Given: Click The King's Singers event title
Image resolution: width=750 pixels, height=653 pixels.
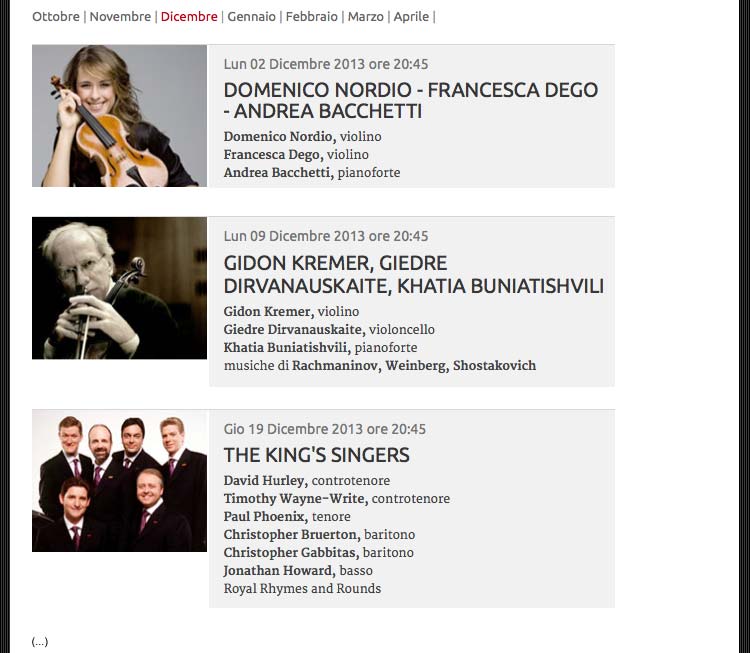Looking at the screenshot, I should pyautogui.click(x=317, y=455).
